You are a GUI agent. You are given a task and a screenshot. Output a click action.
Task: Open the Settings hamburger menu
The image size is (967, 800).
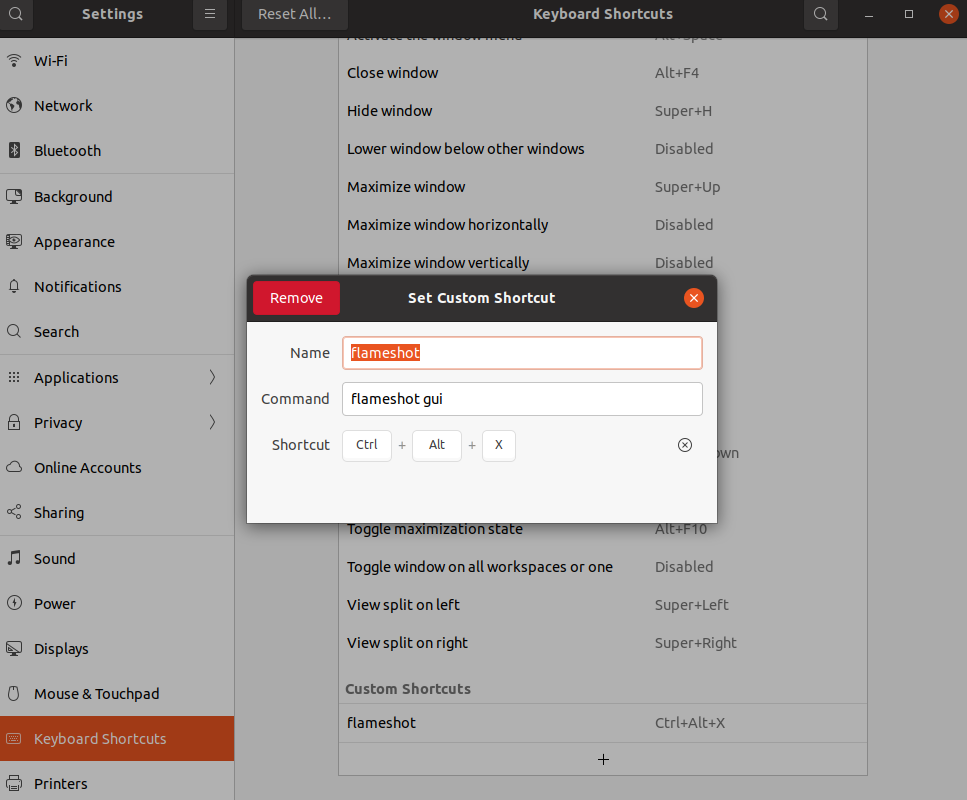(210, 14)
